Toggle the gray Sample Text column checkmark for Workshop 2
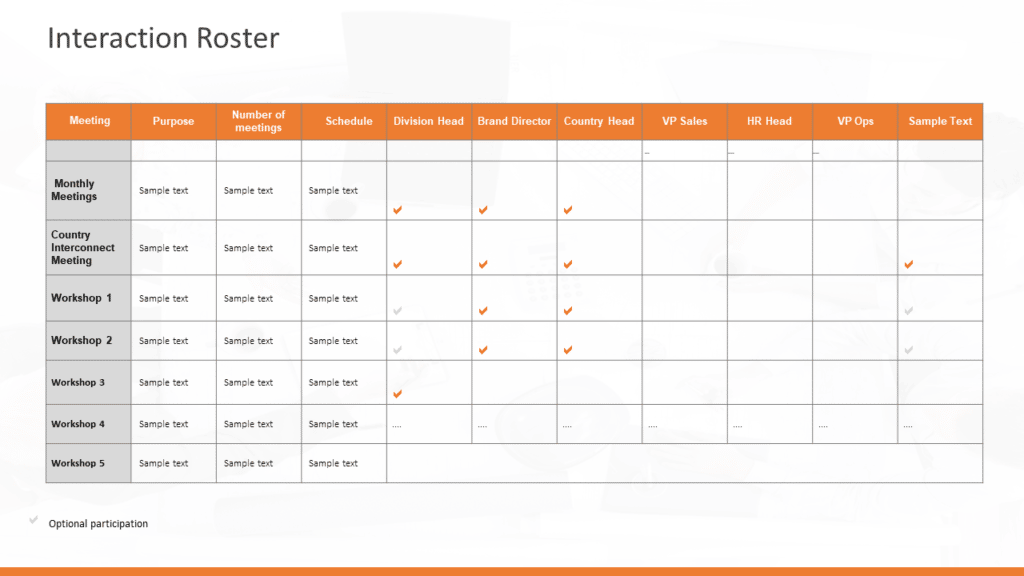Image resolution: width=1024 pixels, height=576 pixels. point(908,350)
